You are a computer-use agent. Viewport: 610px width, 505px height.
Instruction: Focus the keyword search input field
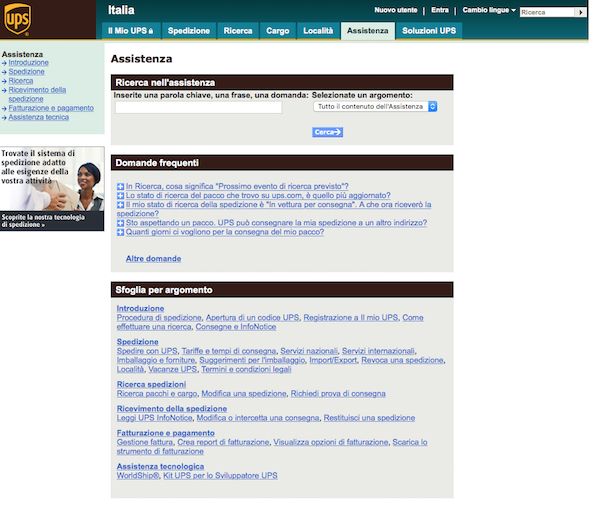198,107
